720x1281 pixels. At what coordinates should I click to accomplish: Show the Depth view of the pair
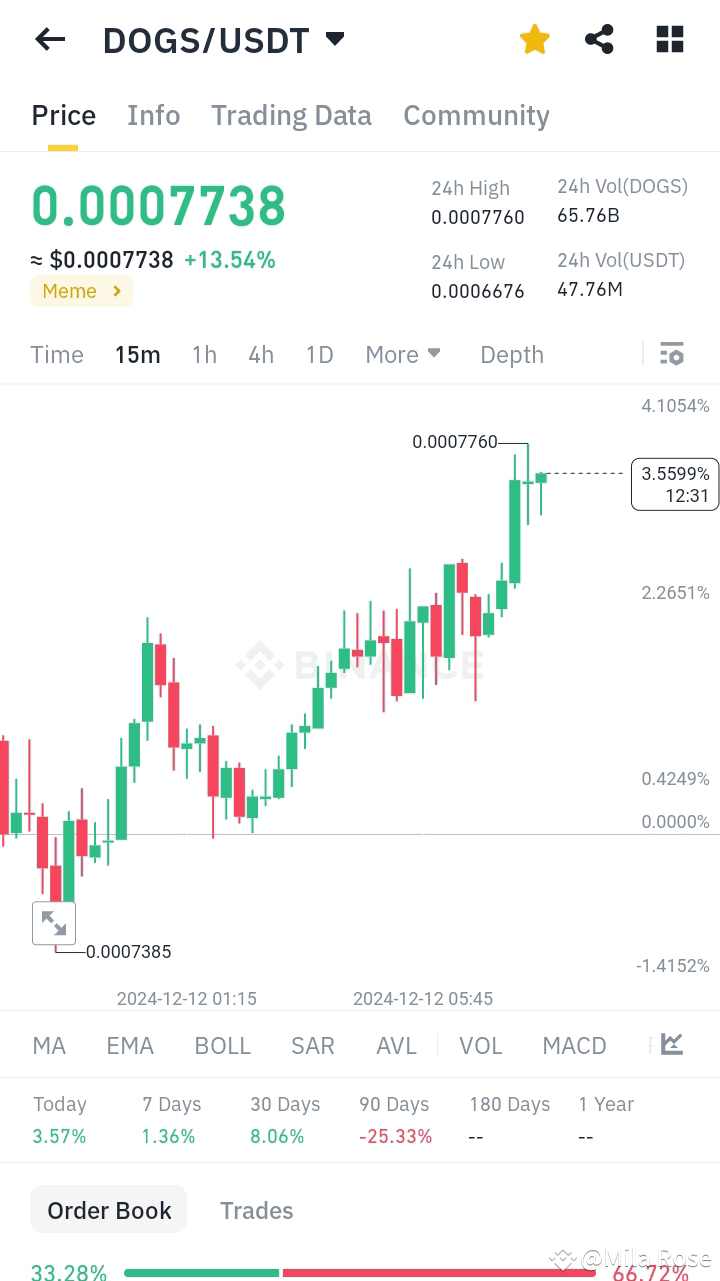coord(511,354)
